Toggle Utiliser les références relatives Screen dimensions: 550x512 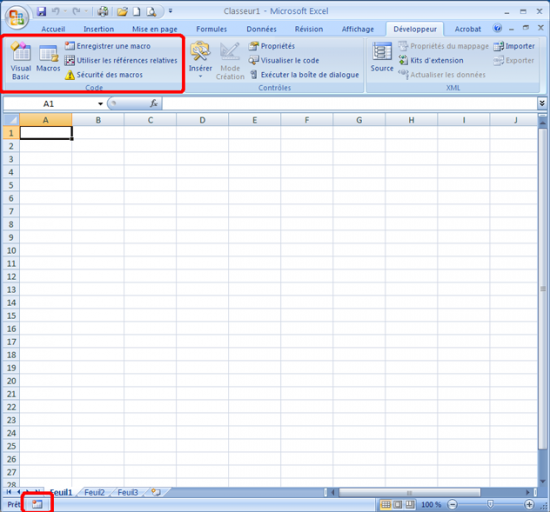click(121, 60)
